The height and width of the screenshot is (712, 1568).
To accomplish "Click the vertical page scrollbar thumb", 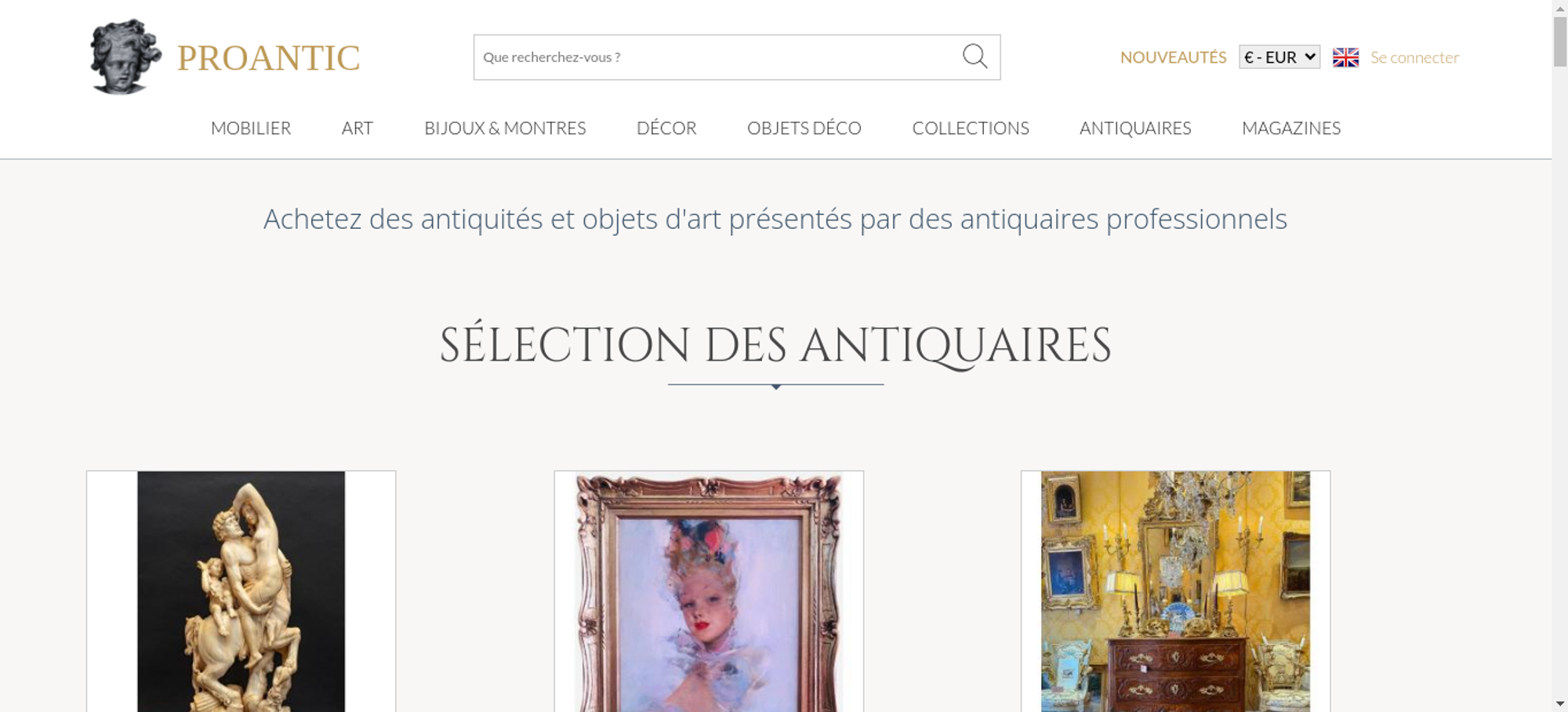I will [1560, 41].
